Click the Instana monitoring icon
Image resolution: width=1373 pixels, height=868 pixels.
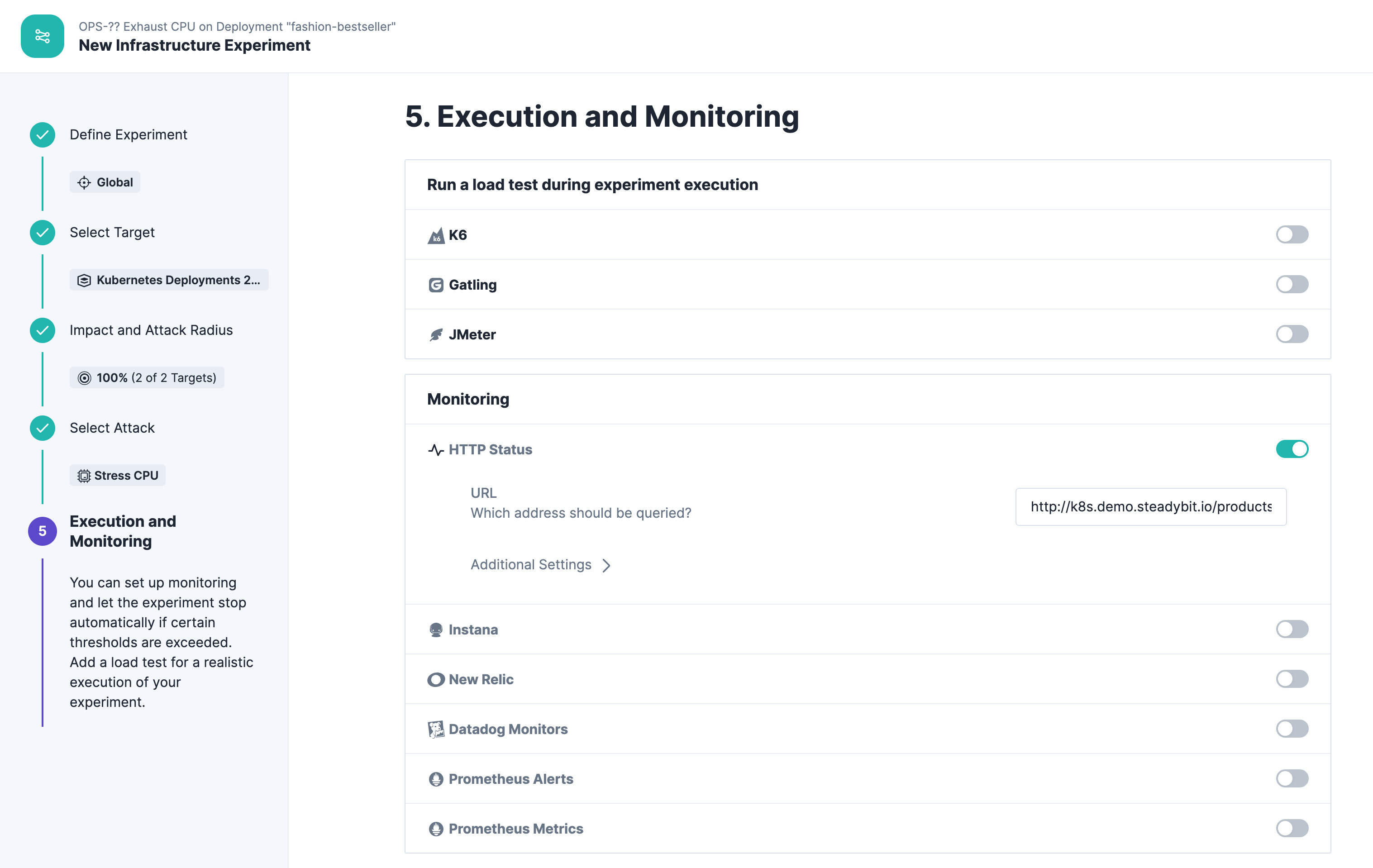click(x=436, y=630)
